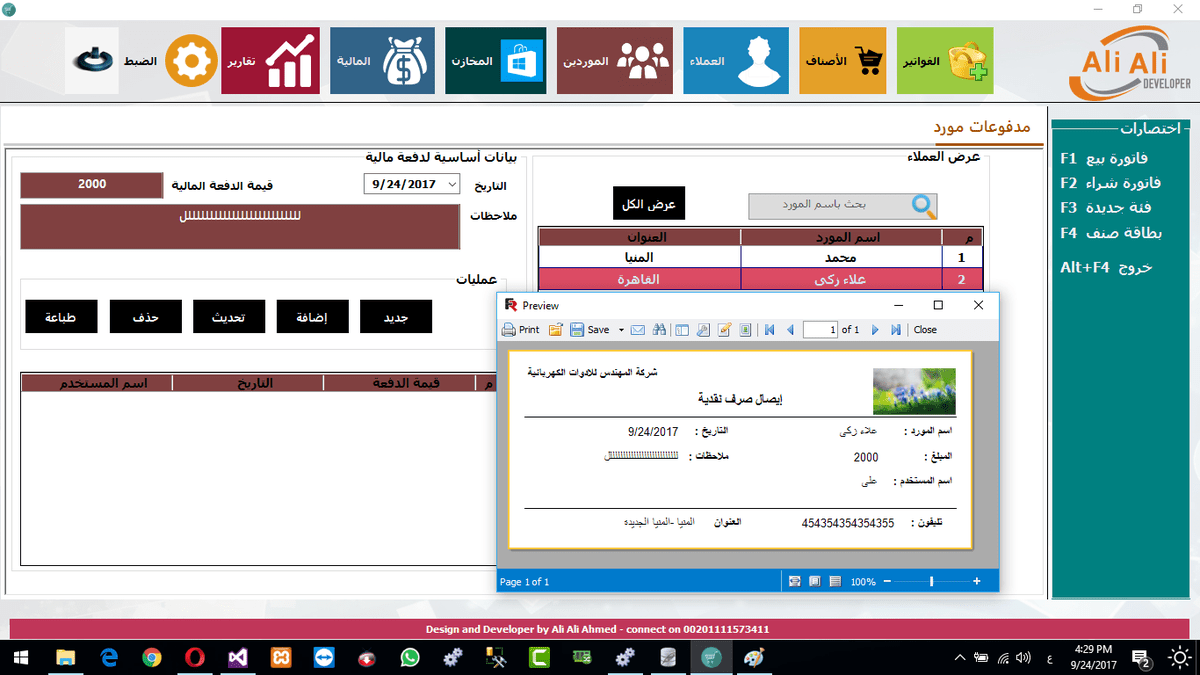Screen dimensions: 1200x675
Task: Open the Windows notification center
Action: coord(1143,657)
